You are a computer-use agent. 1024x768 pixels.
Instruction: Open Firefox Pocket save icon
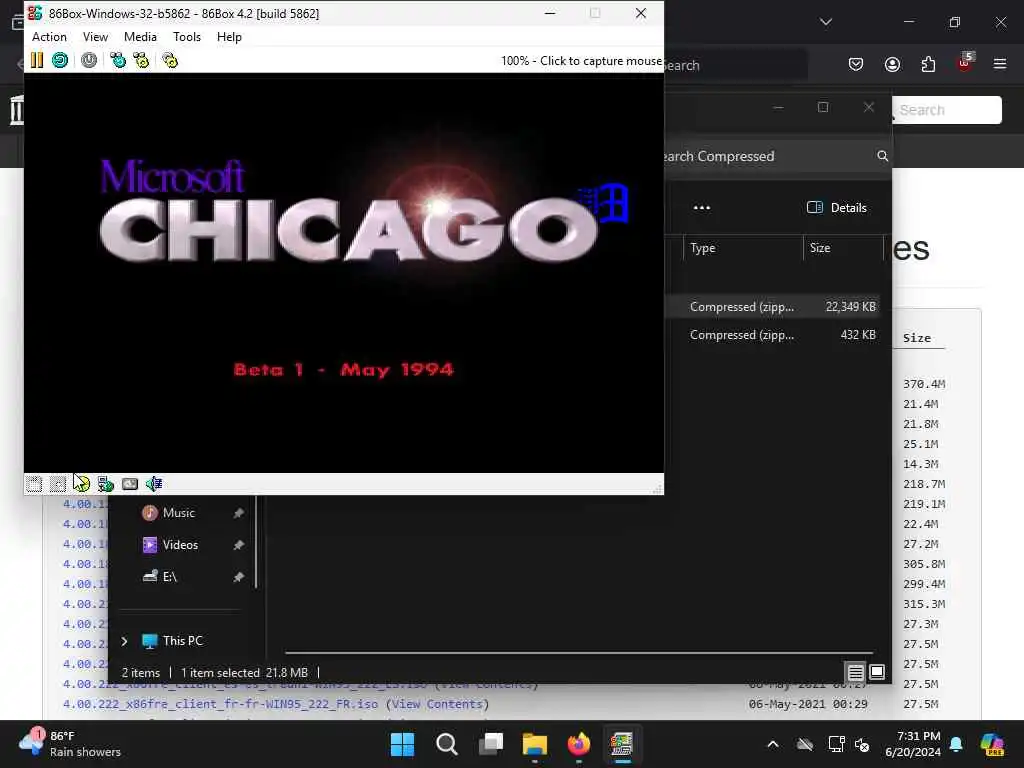tap(856, 64)
